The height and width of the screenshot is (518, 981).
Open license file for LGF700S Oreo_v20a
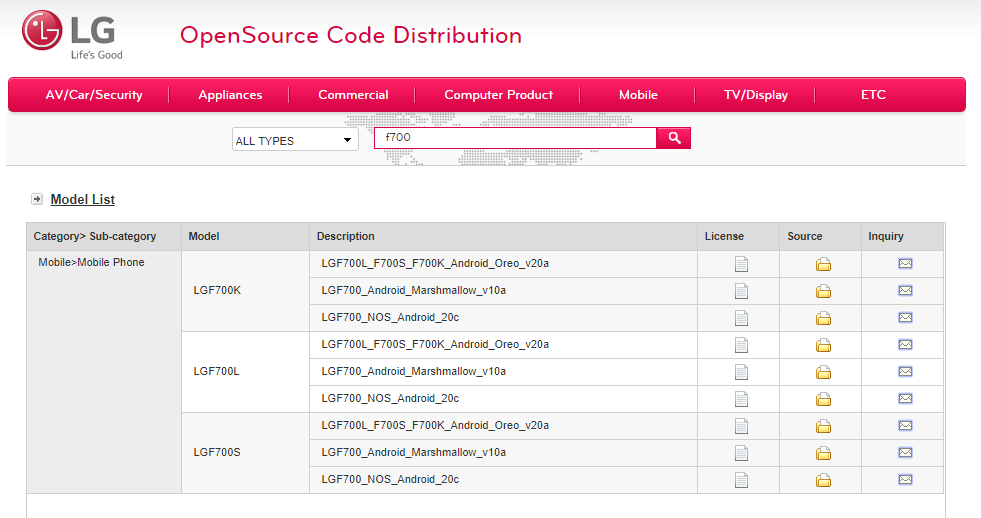(741, 426)
